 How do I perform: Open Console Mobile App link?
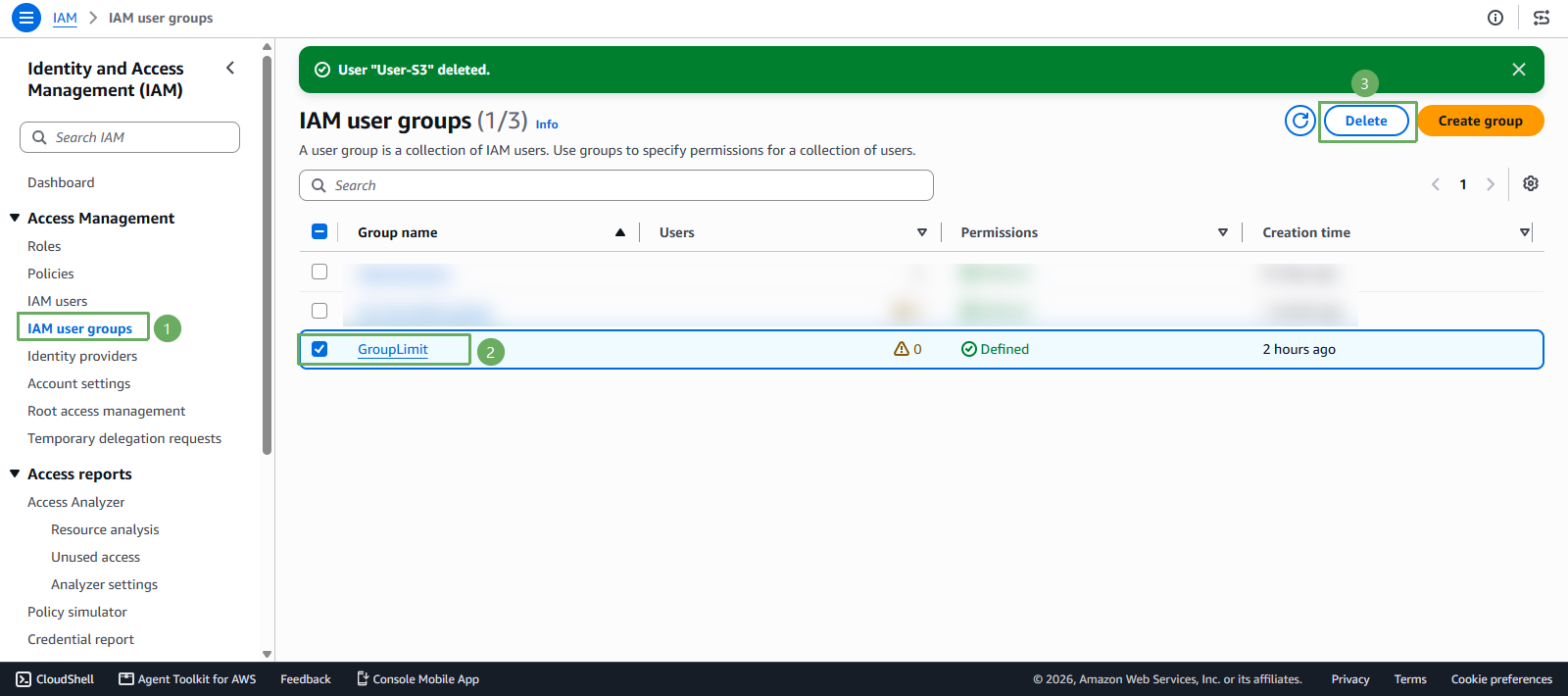[x=417, y=679]
